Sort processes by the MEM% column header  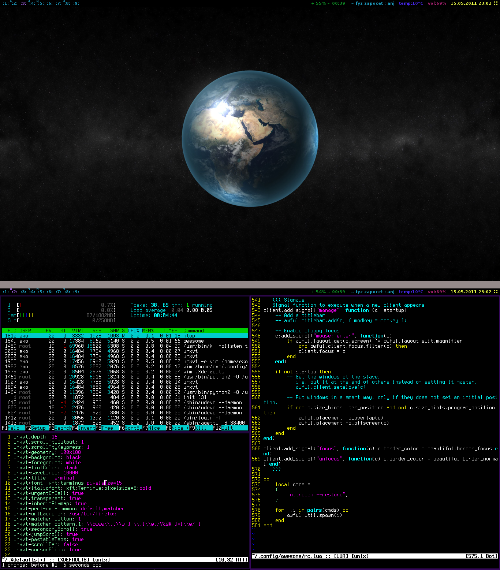tap(147, 330)
